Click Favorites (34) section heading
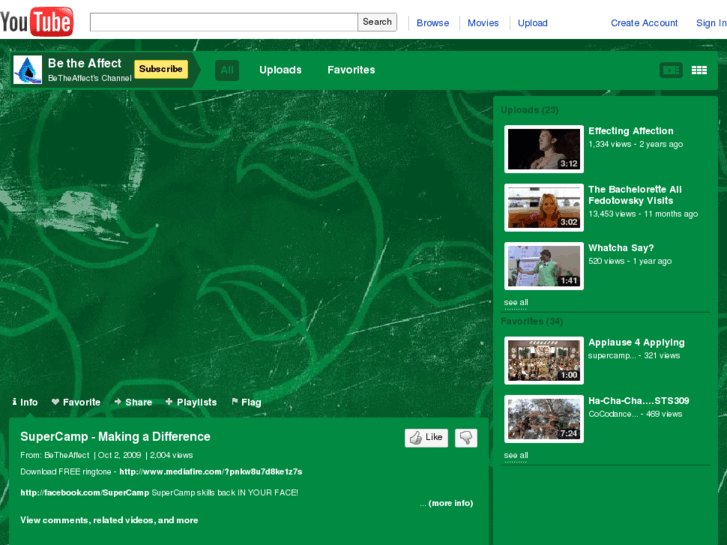This screenshot has width=727, height=545. (x=532, y=321)
